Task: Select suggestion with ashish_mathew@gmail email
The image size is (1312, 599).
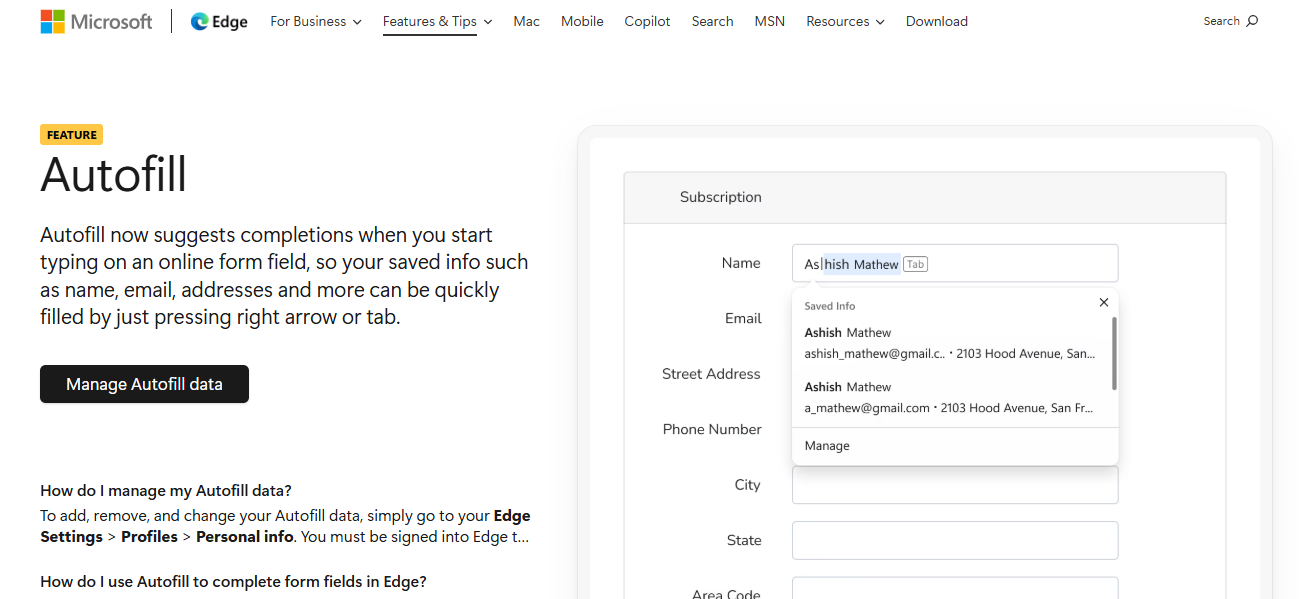Action: click(x=950, y=343)
